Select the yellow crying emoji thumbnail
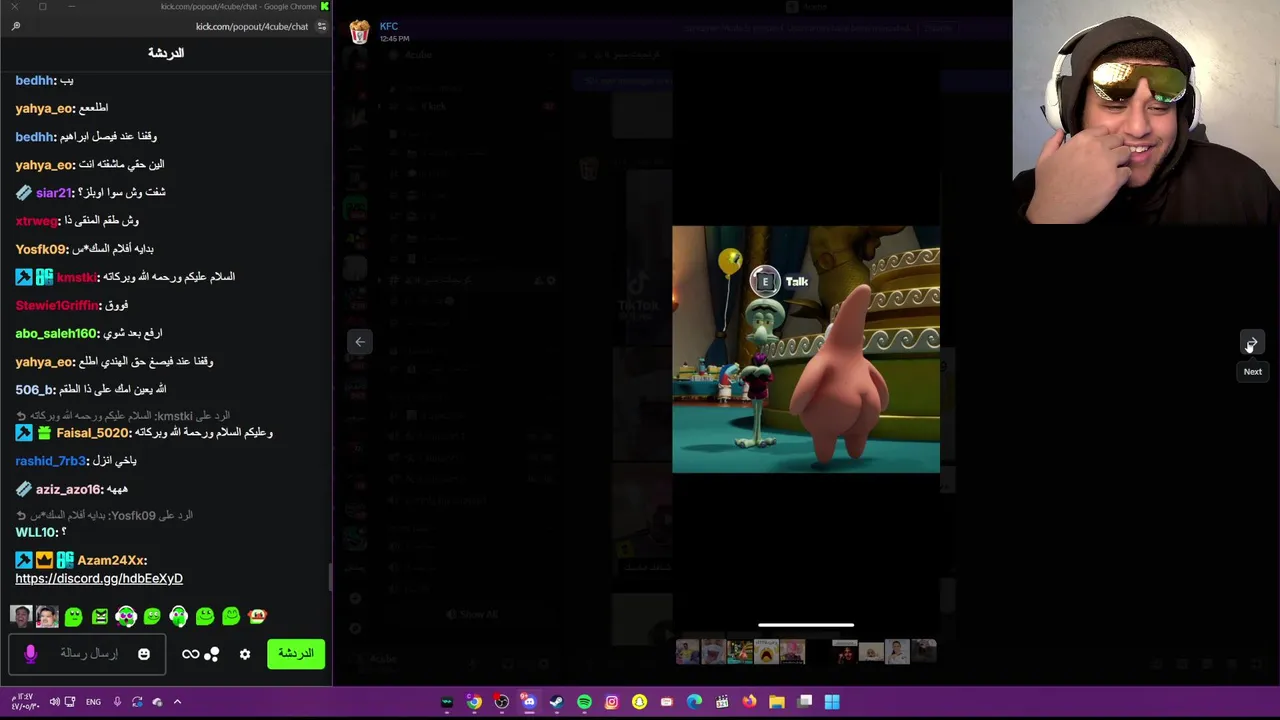1280x720 pixels. pyautogui.click(x=766, y=652)
